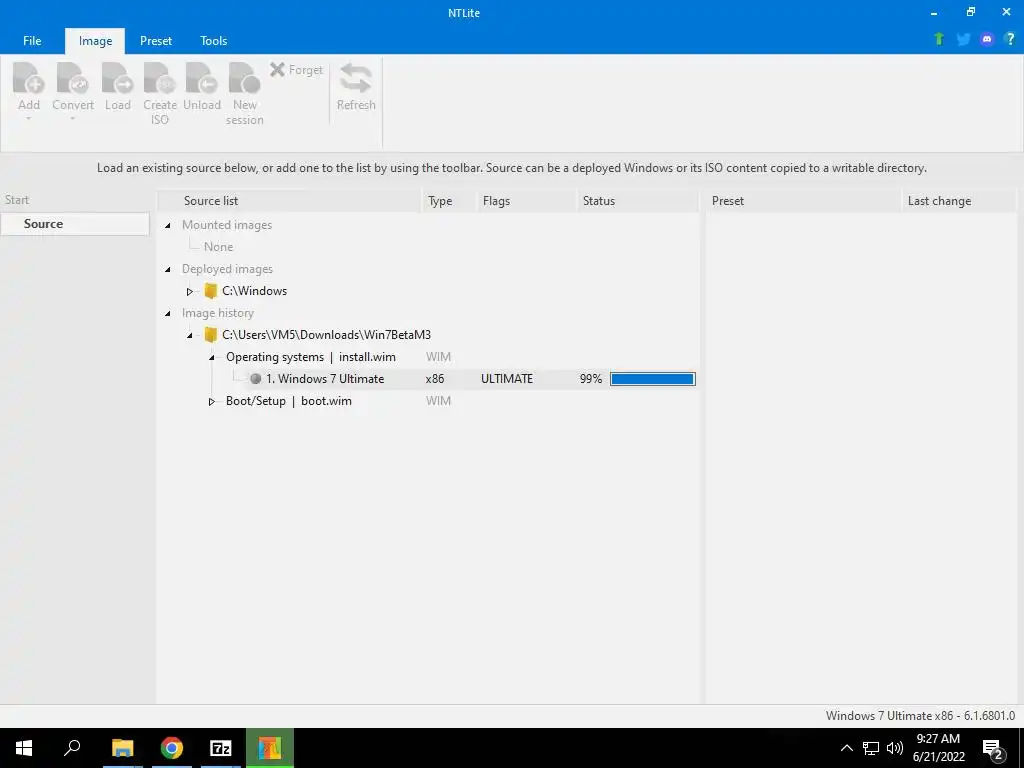
Task: Open the Convert button dropdown arrow
Action: 72,119
